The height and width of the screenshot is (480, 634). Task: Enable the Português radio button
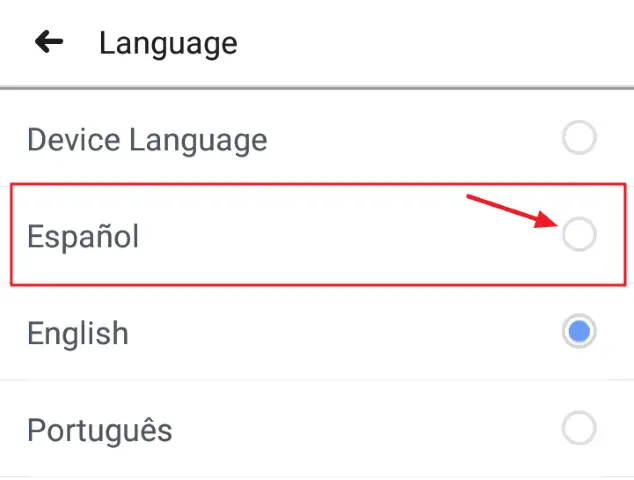click(x=579, y=429)
